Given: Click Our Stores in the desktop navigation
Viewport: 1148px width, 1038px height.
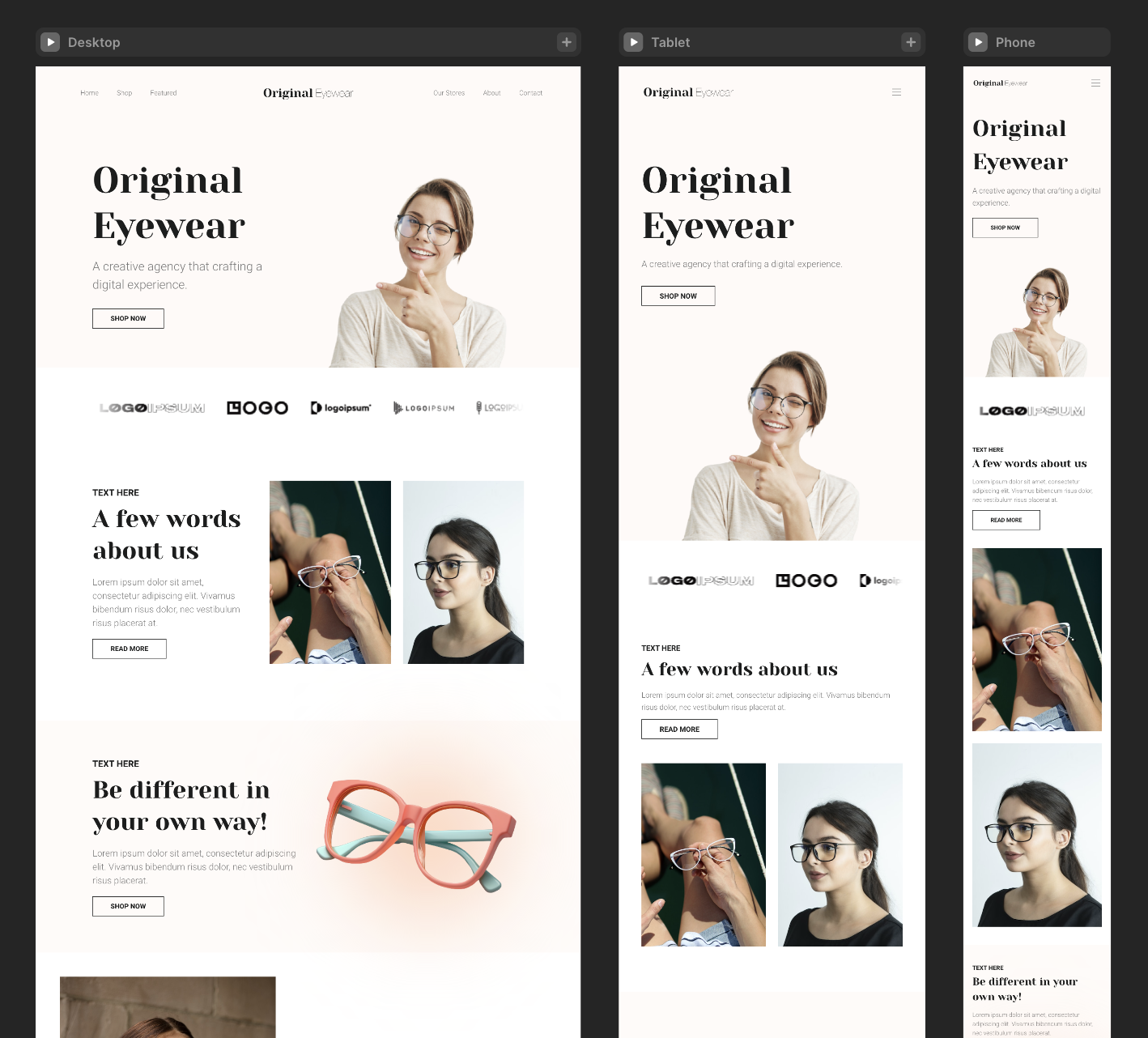Looking at the screenshot, I should coord(449,92).
